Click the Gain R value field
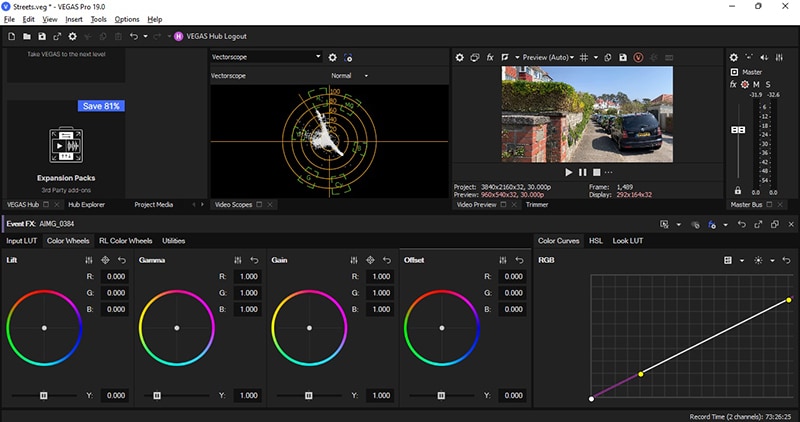This screenshot has height=422, width=800. [380, 277]
